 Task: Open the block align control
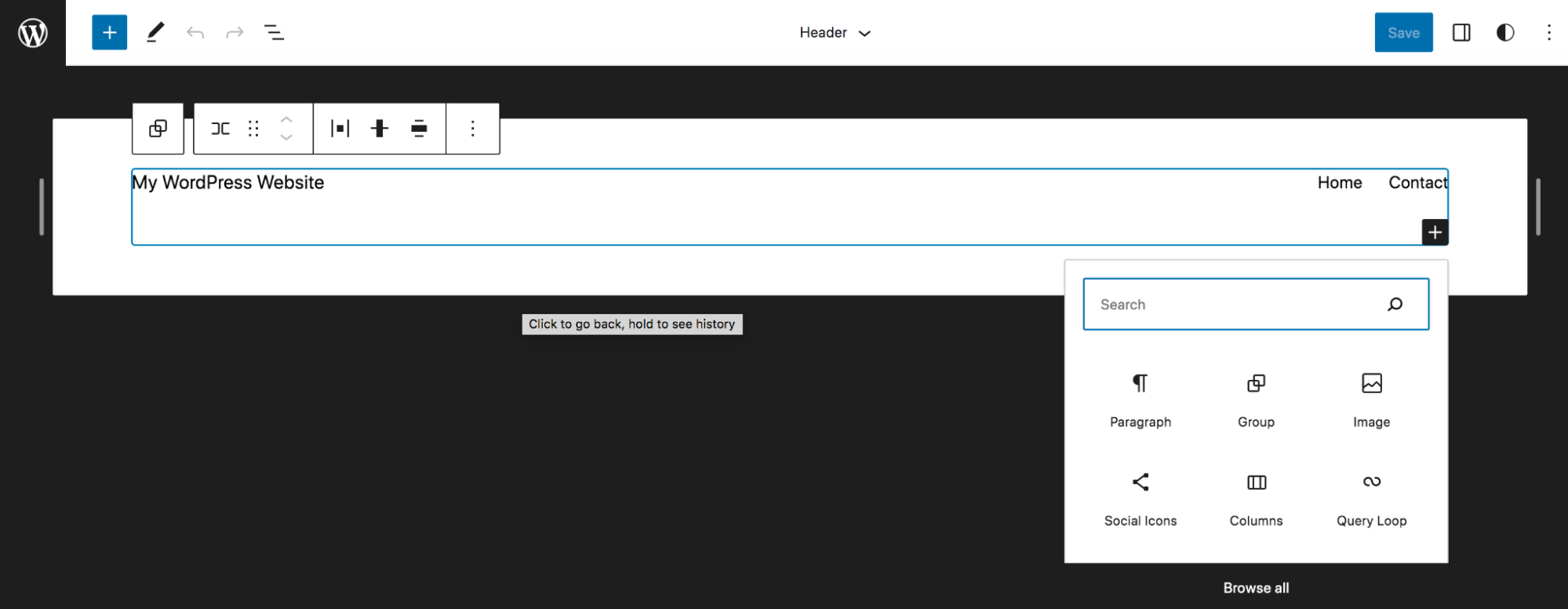pyautogui.click(x=420, y=129)
